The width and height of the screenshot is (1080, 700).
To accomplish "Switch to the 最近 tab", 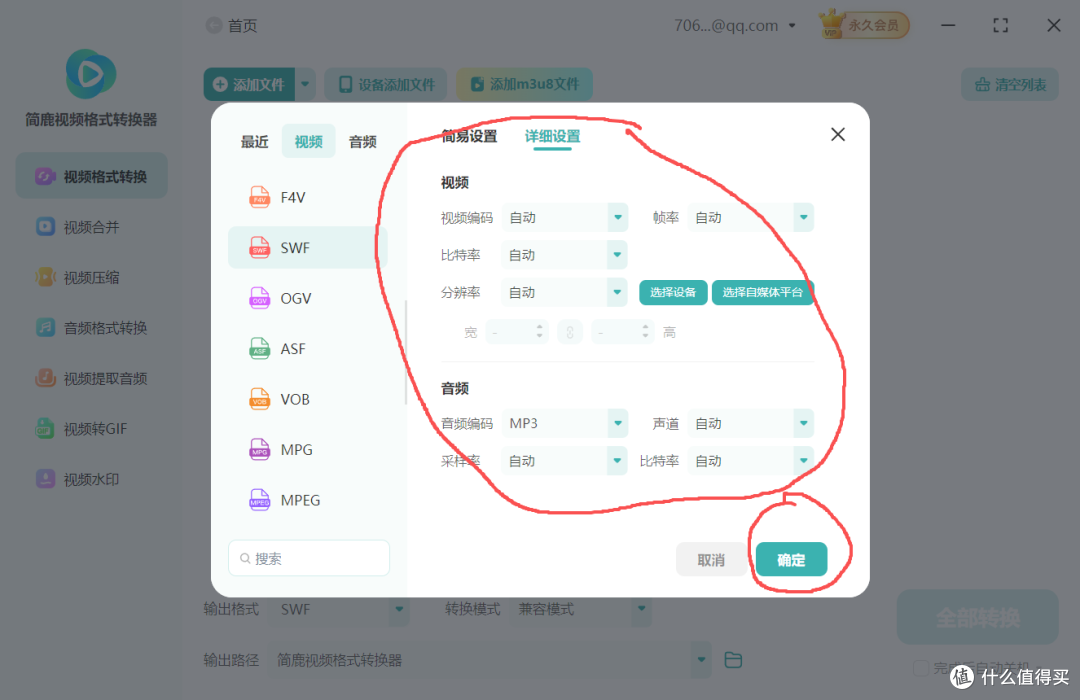I will [254, 141].
